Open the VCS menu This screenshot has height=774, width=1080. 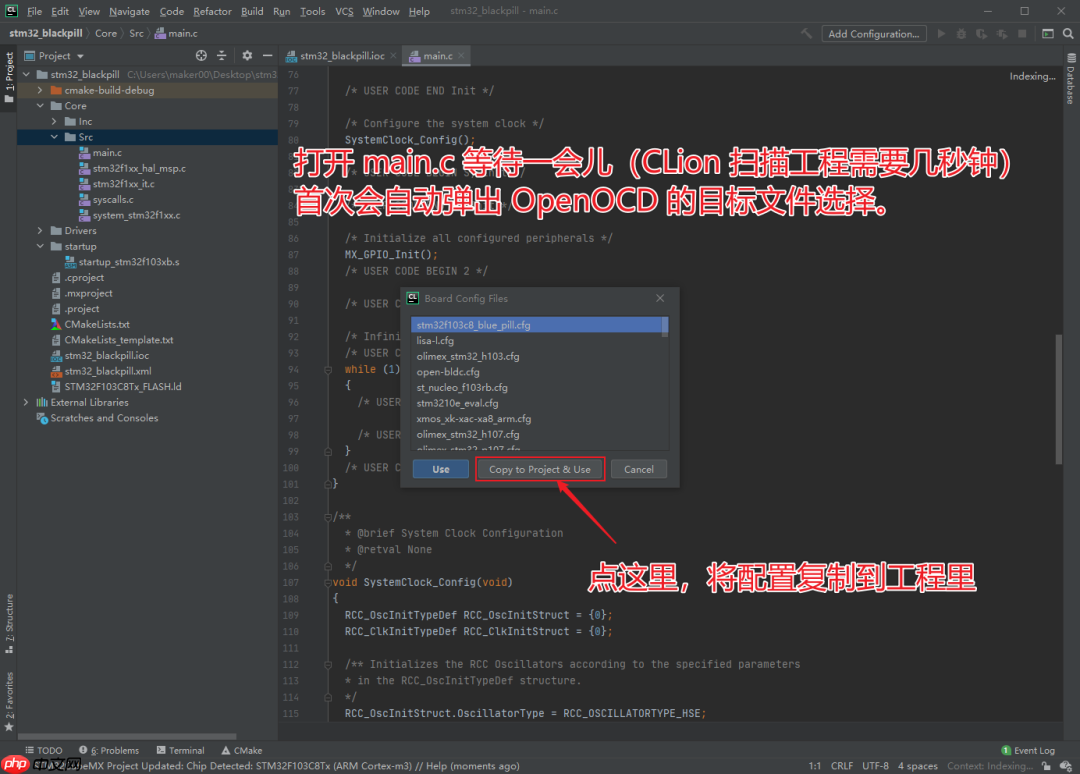click(x=344, y=11)
